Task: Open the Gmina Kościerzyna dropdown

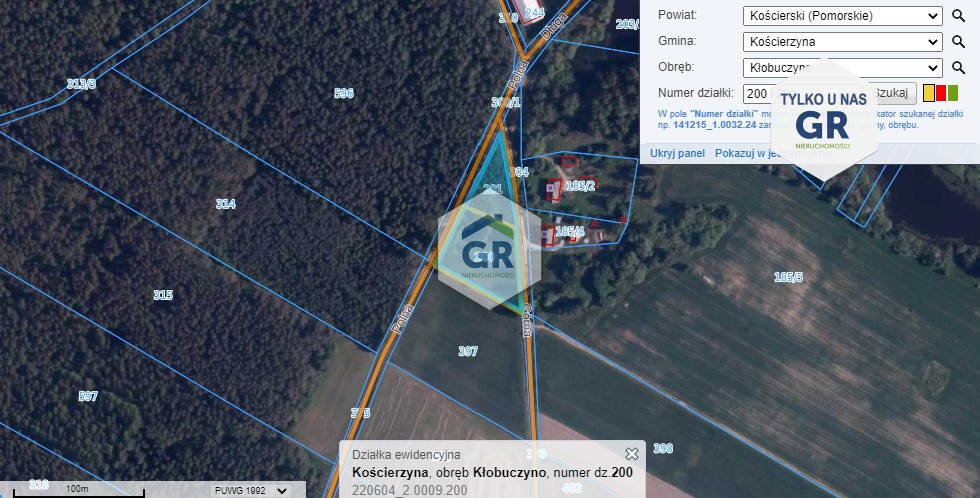Action: (x=842, y=42)
